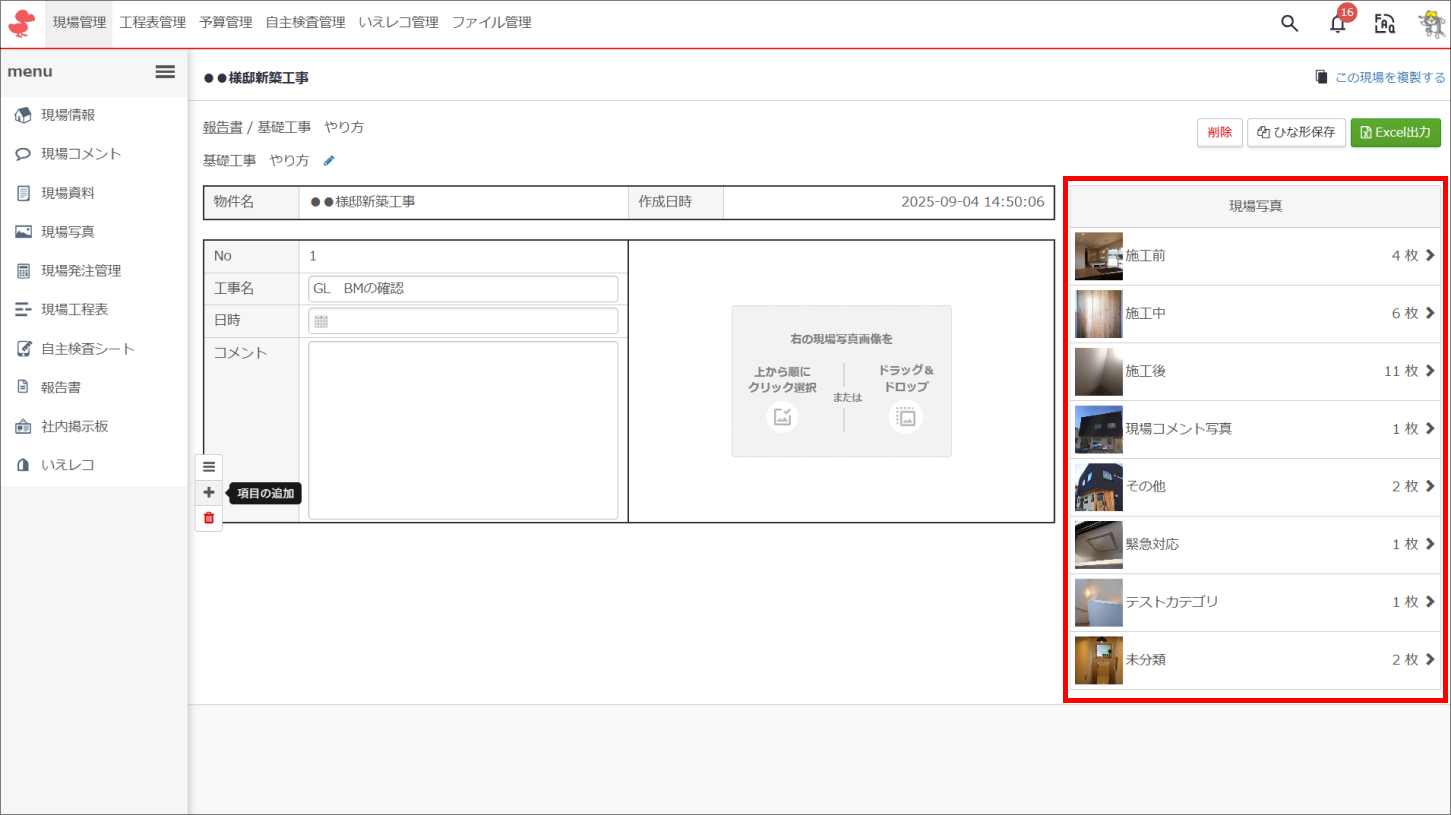Click the search magnifier icon

[1289, 24]
